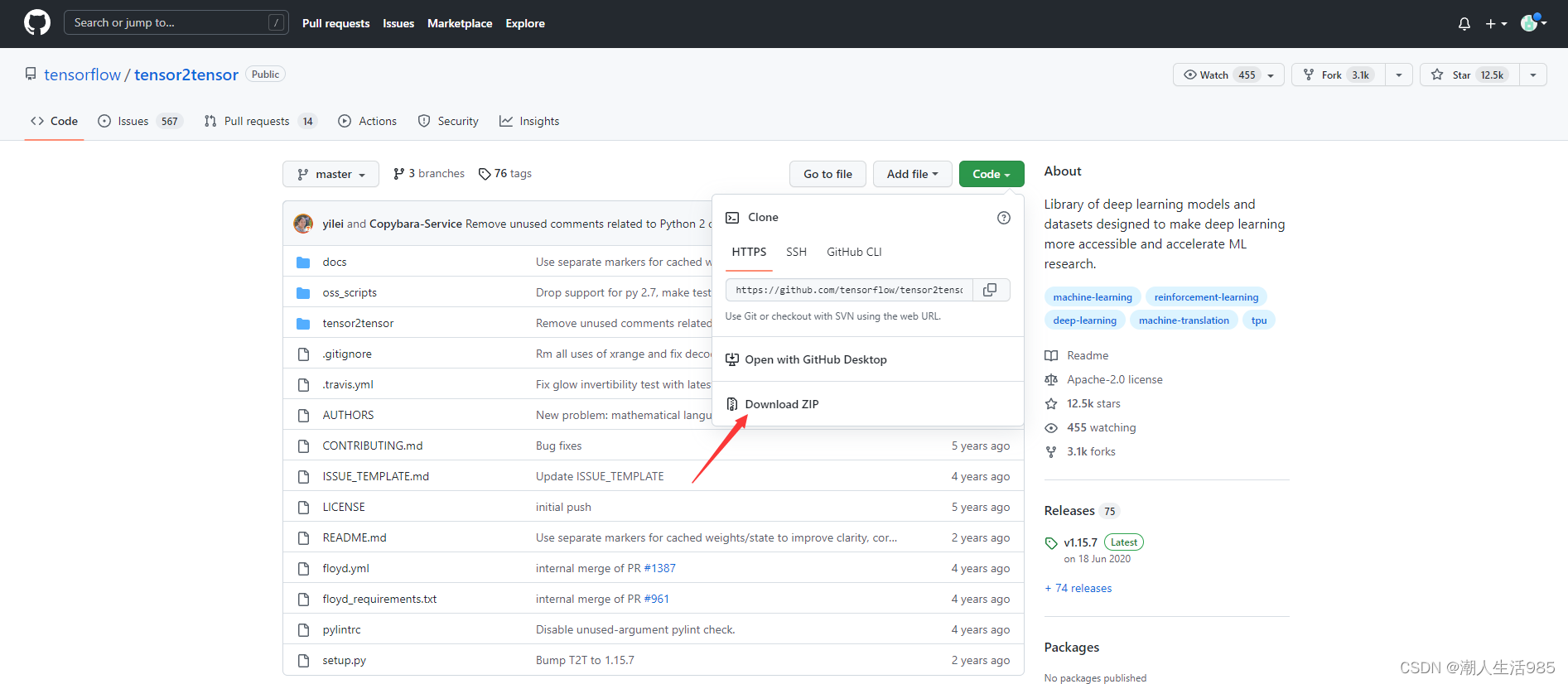The width and height of the screenshot is (1568, 684).
Task: Expand the Star lists dropdown arrow
Action: (1533, 75)
